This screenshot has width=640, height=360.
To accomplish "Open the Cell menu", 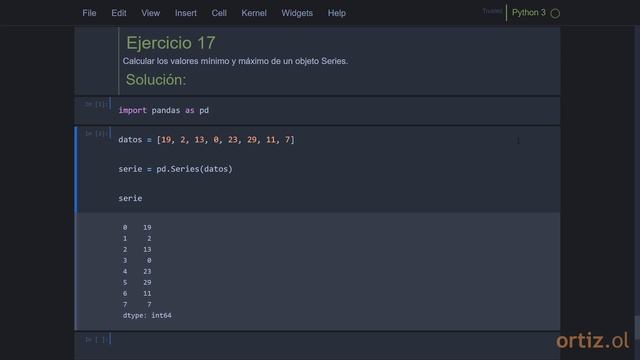I will [x=219, y=13].
